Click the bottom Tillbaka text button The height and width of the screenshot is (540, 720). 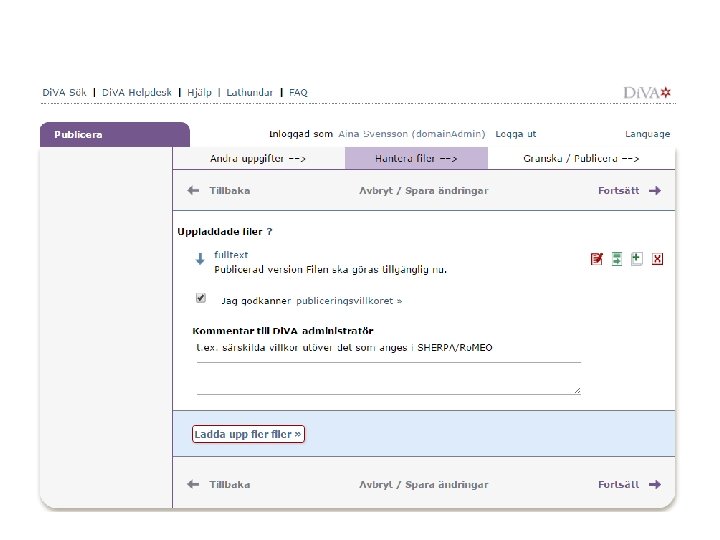click(x=230, y=484)
